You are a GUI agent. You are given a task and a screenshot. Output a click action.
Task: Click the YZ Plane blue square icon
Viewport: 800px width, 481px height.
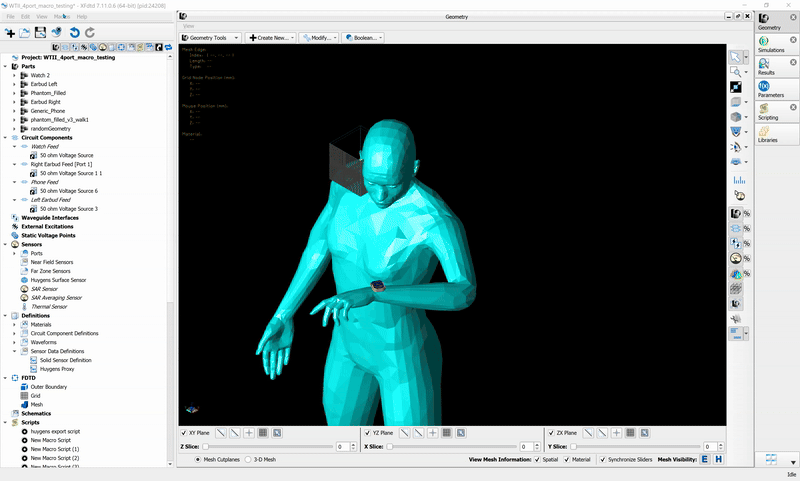461,433
